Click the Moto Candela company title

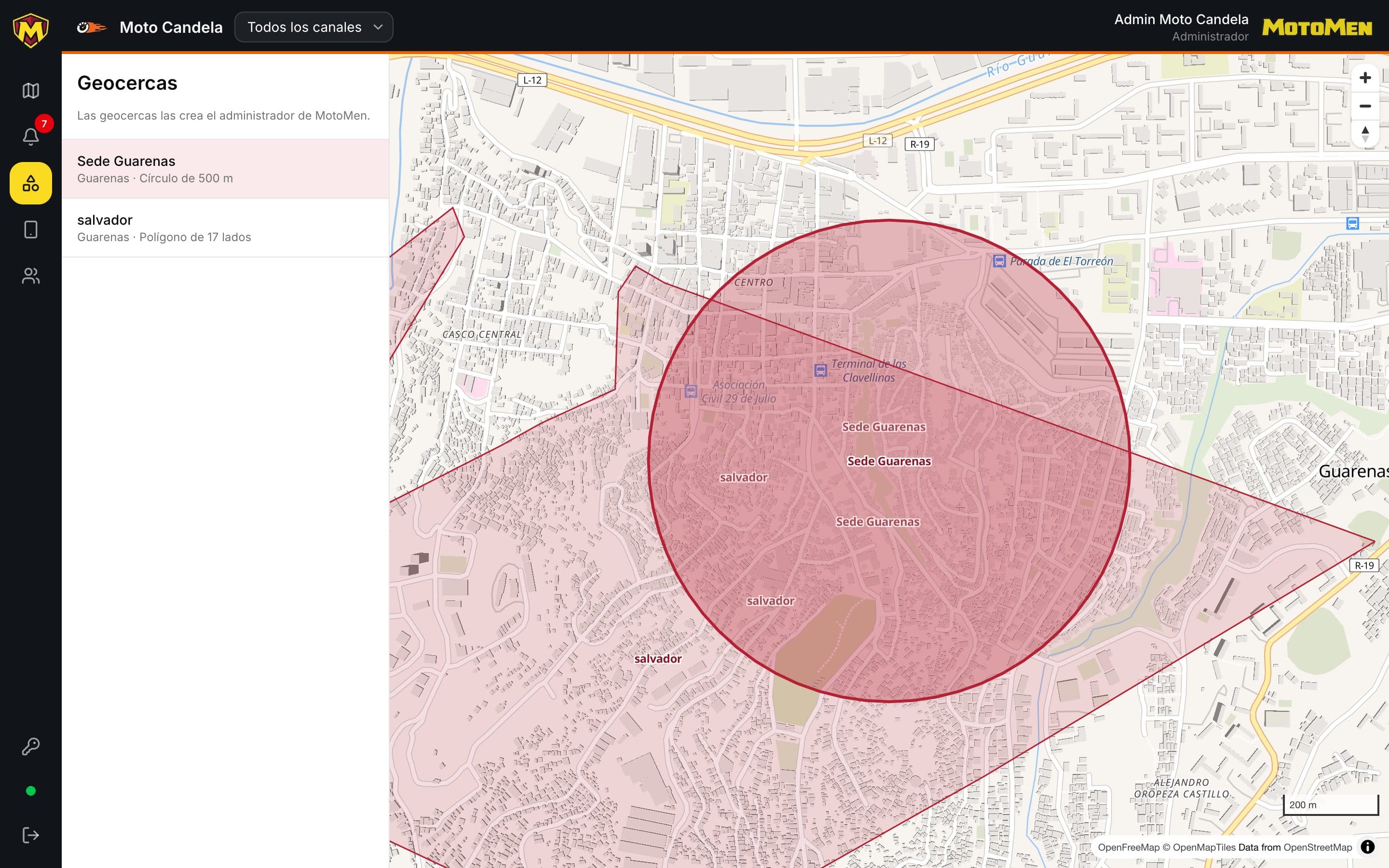(171, 27)
